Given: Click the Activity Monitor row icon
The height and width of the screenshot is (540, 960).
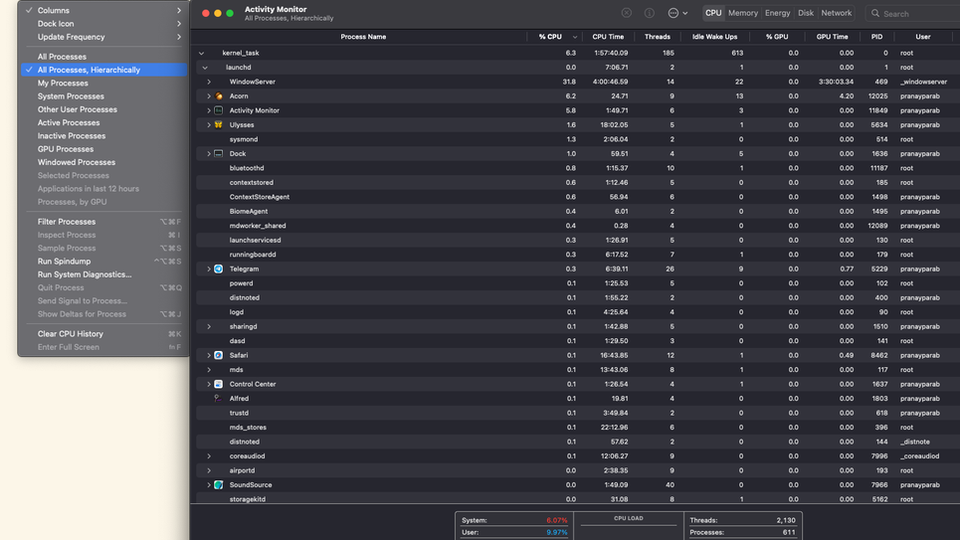Looking at the screenshot, I should (219, 110).
